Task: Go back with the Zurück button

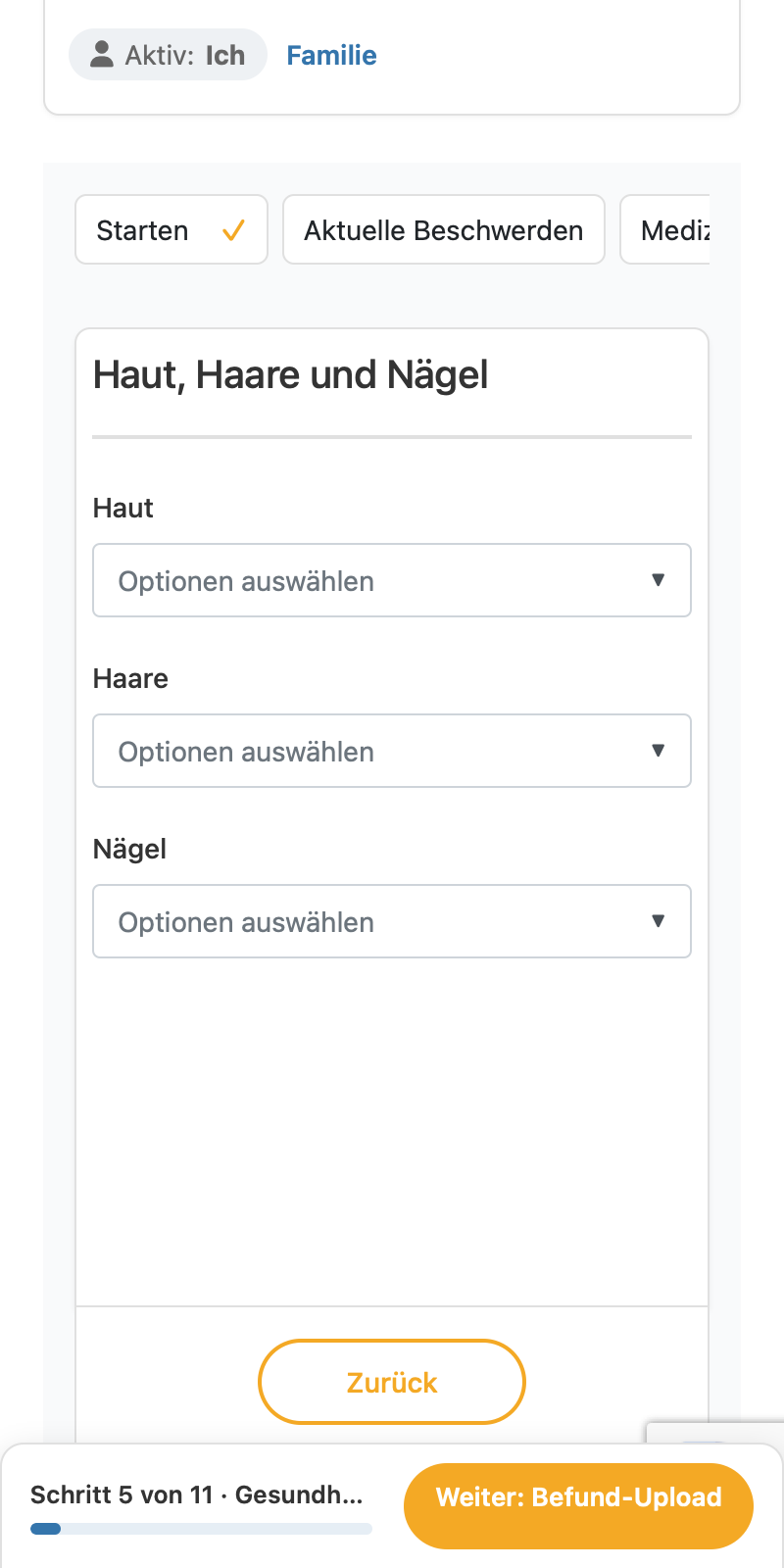Action: [x=392, y=1382]
